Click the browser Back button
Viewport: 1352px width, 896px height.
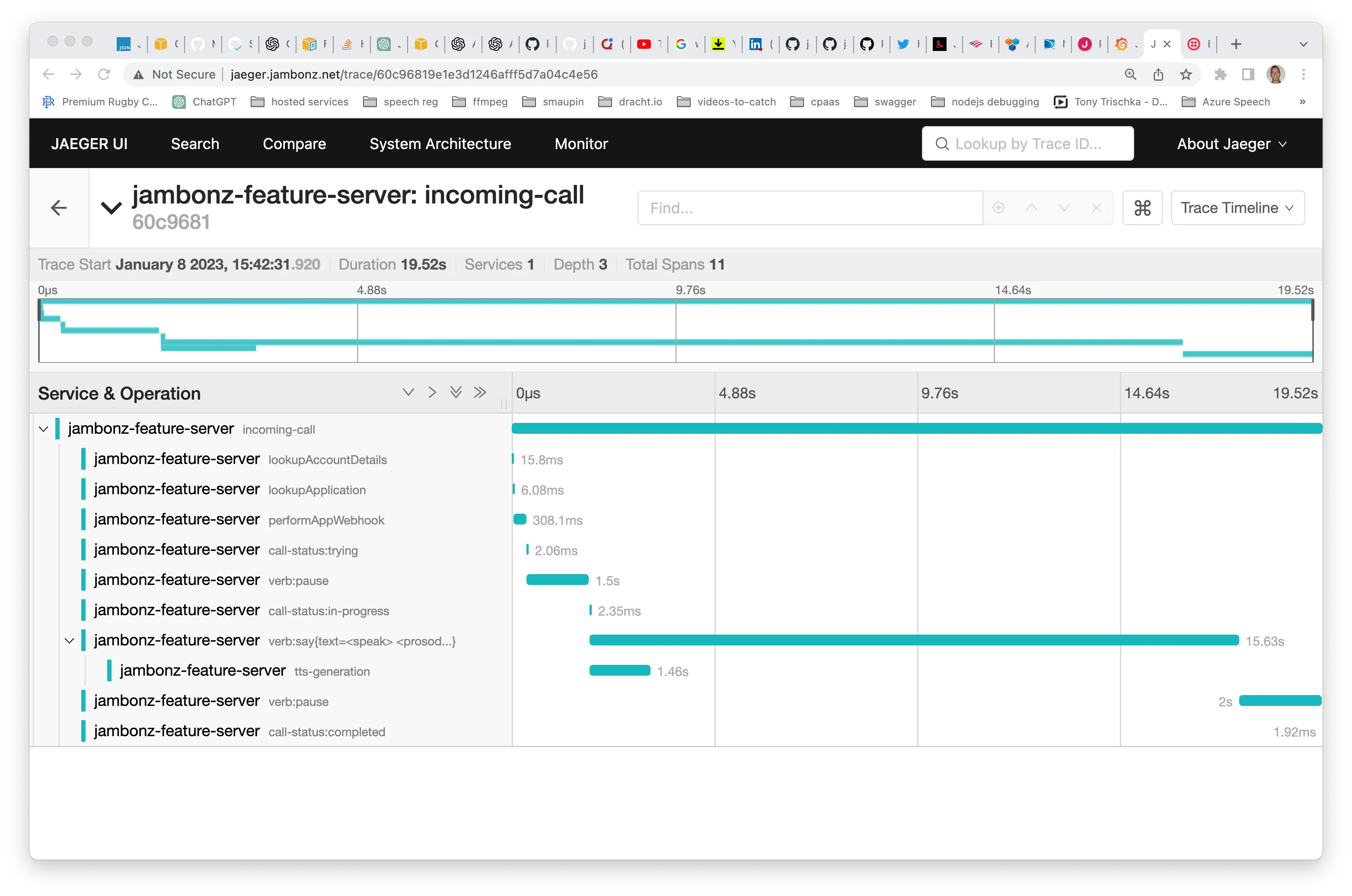point(48,74)
